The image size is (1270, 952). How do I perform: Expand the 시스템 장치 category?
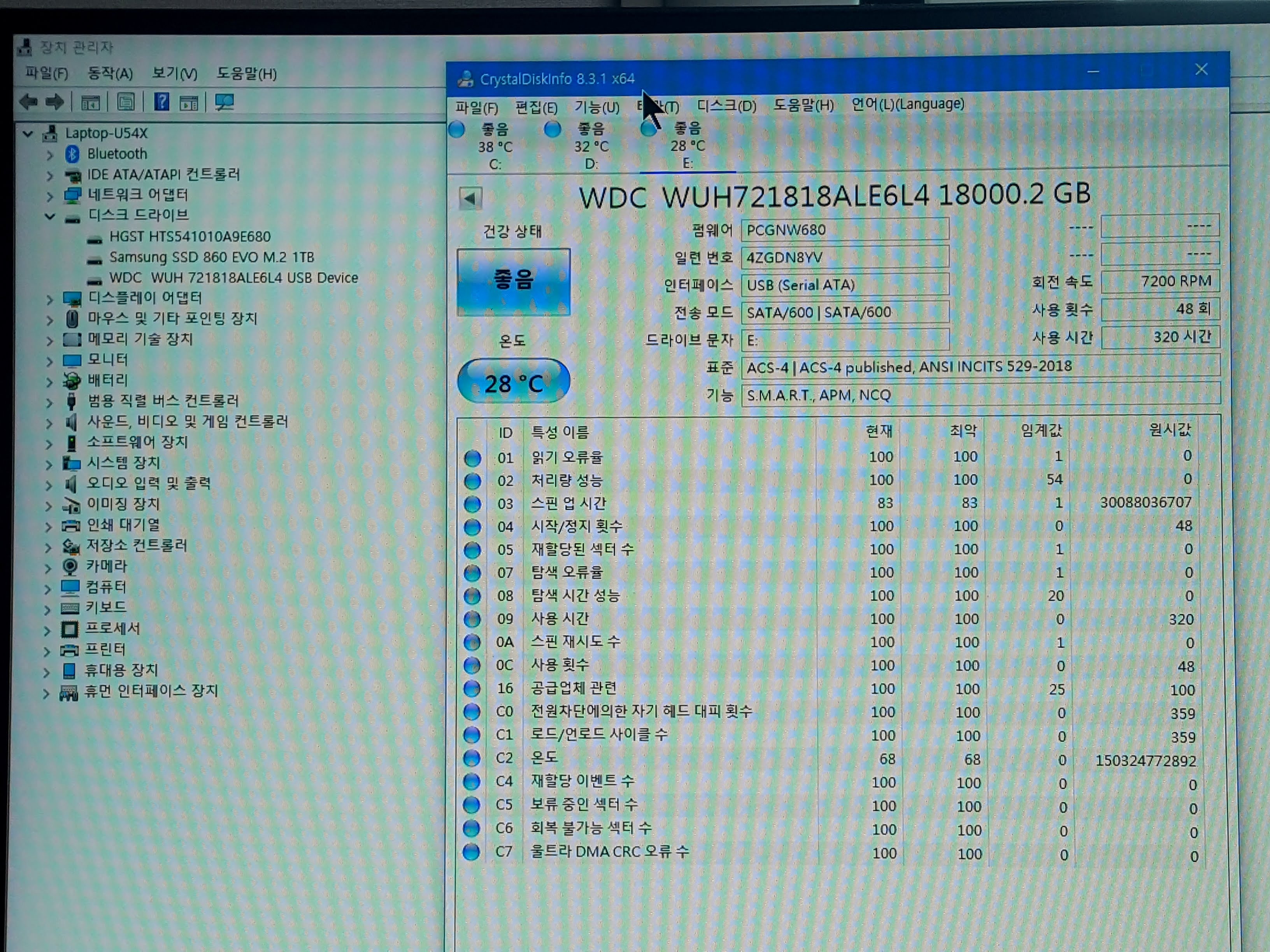(x=49, y=464)
